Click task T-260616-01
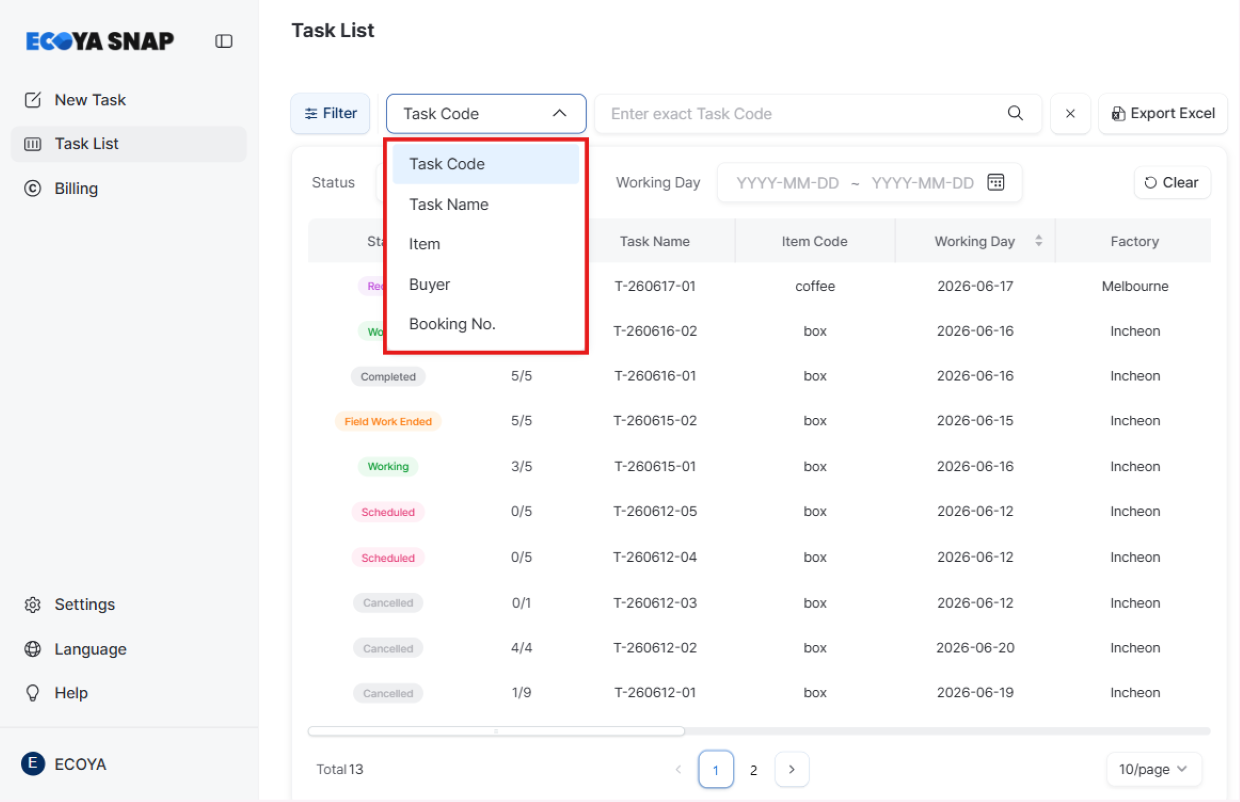The image size is (1240, 802). click(655, 376)
